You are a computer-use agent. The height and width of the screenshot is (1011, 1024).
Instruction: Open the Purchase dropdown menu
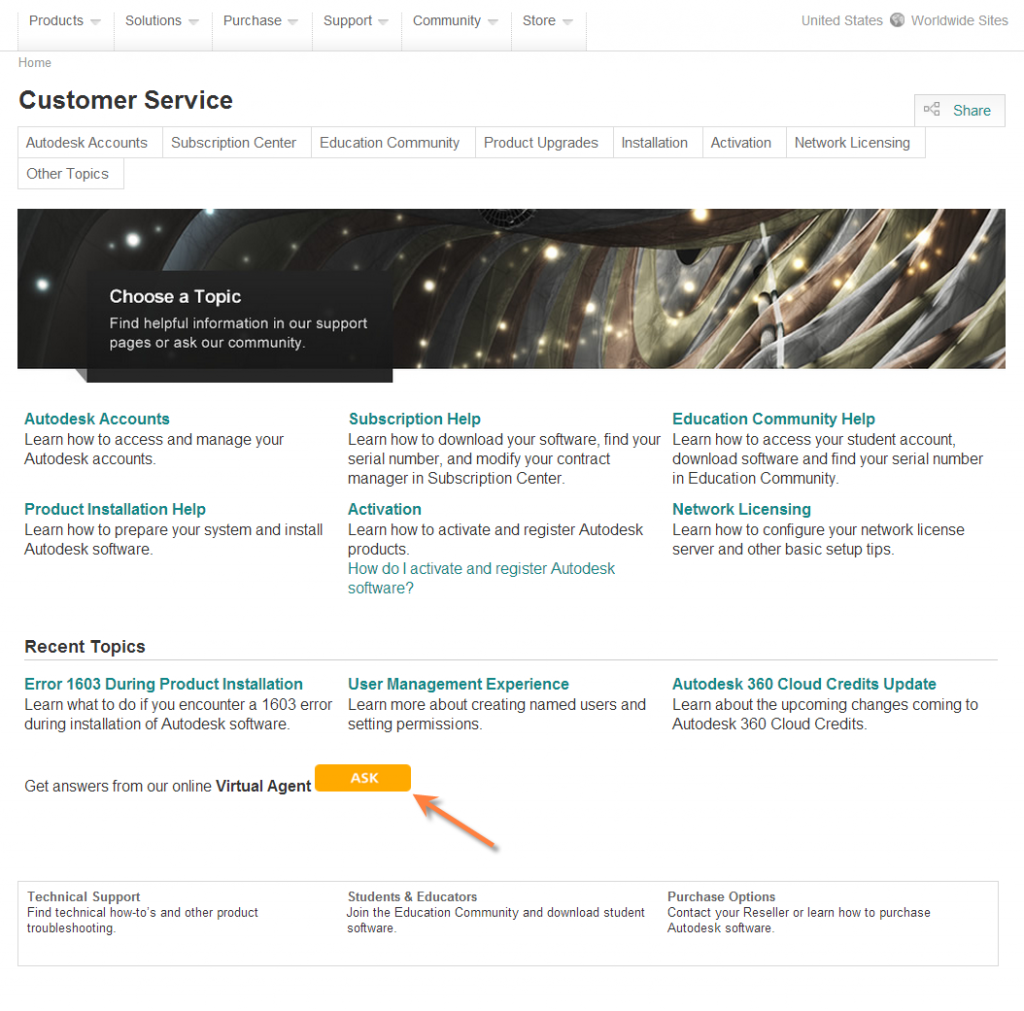pyautogui.click(x=261, y=21)
